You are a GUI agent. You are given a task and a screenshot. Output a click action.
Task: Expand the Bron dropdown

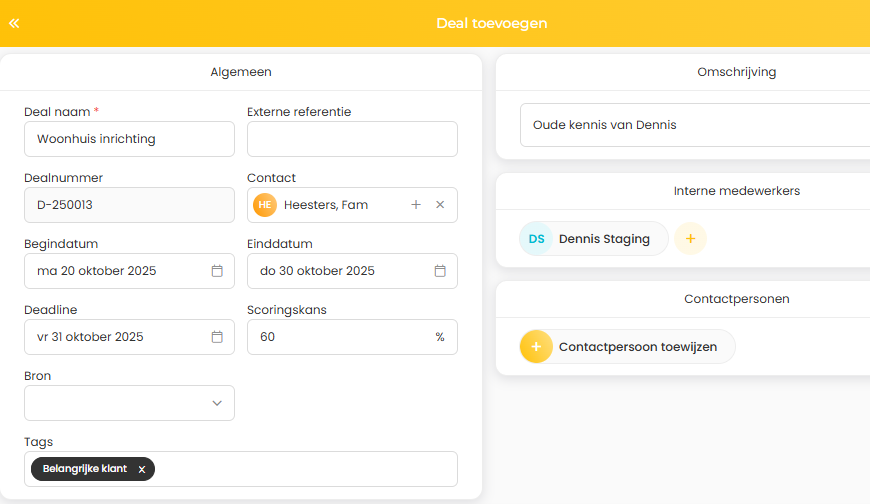pyautogui.click(x=129, y=403)
